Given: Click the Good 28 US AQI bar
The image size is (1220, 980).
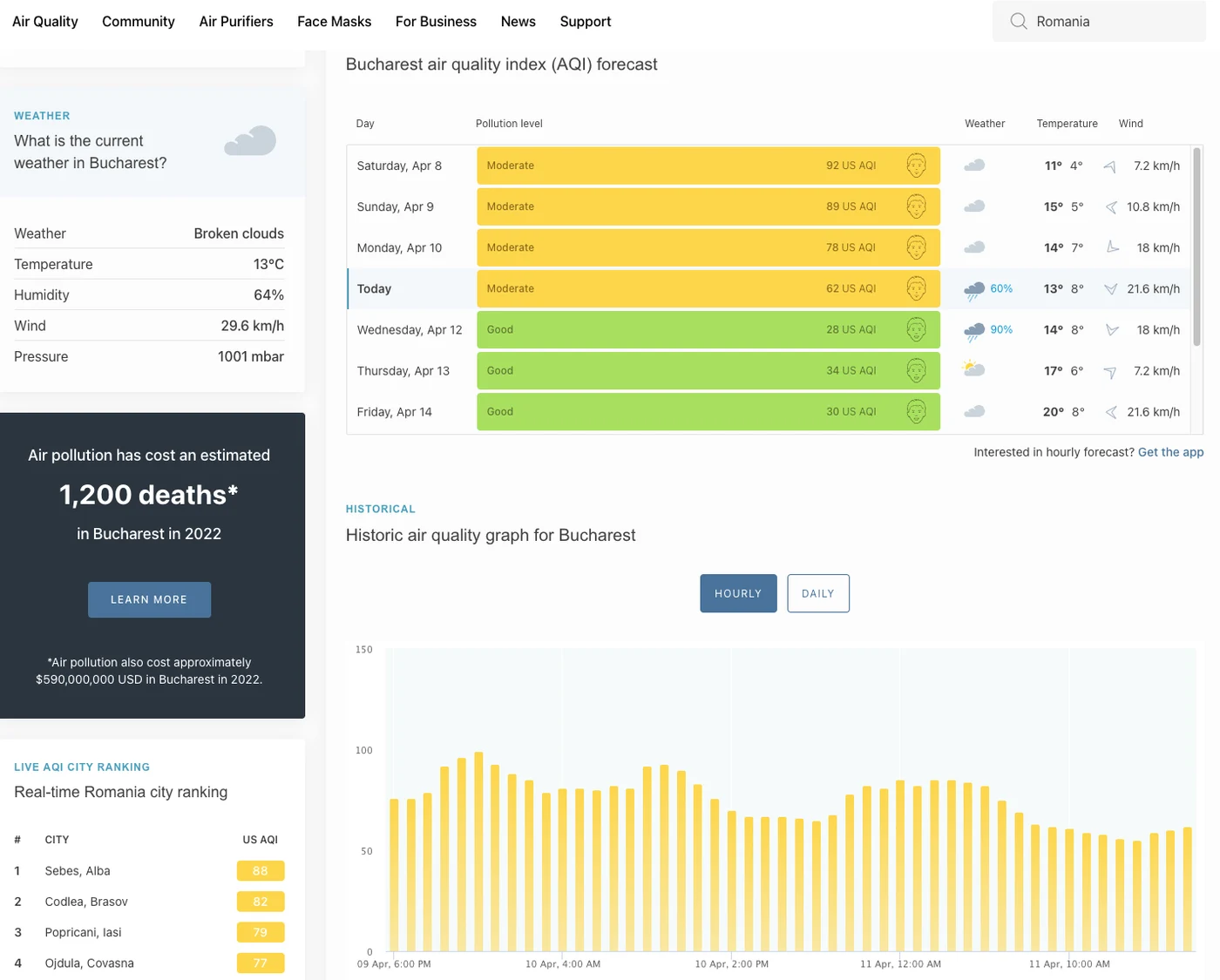Looking at the screenshot, I should [x=708, y=329].
